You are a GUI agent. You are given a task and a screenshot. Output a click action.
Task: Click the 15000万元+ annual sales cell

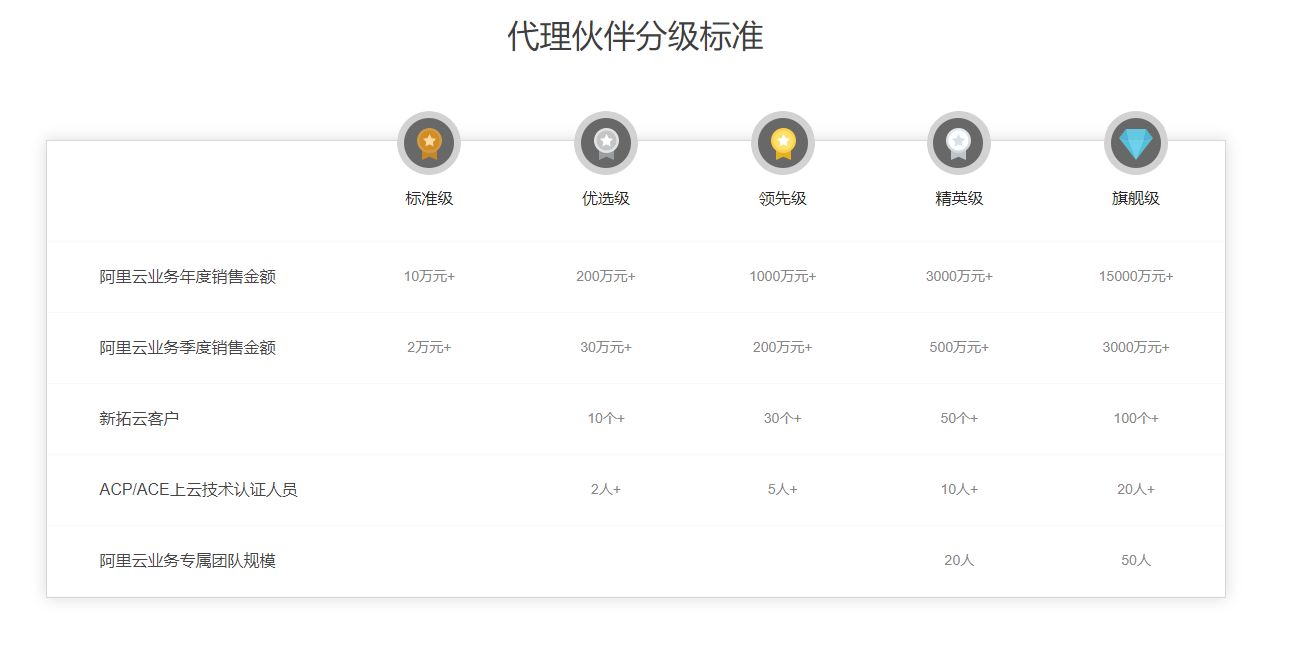(1136, 277)
